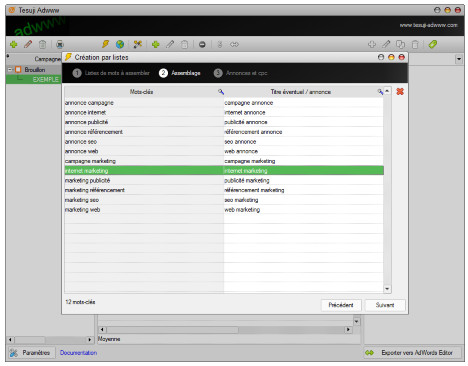
Task: Select the 'marketing publicité' keyword row
Action: (144, 180)
